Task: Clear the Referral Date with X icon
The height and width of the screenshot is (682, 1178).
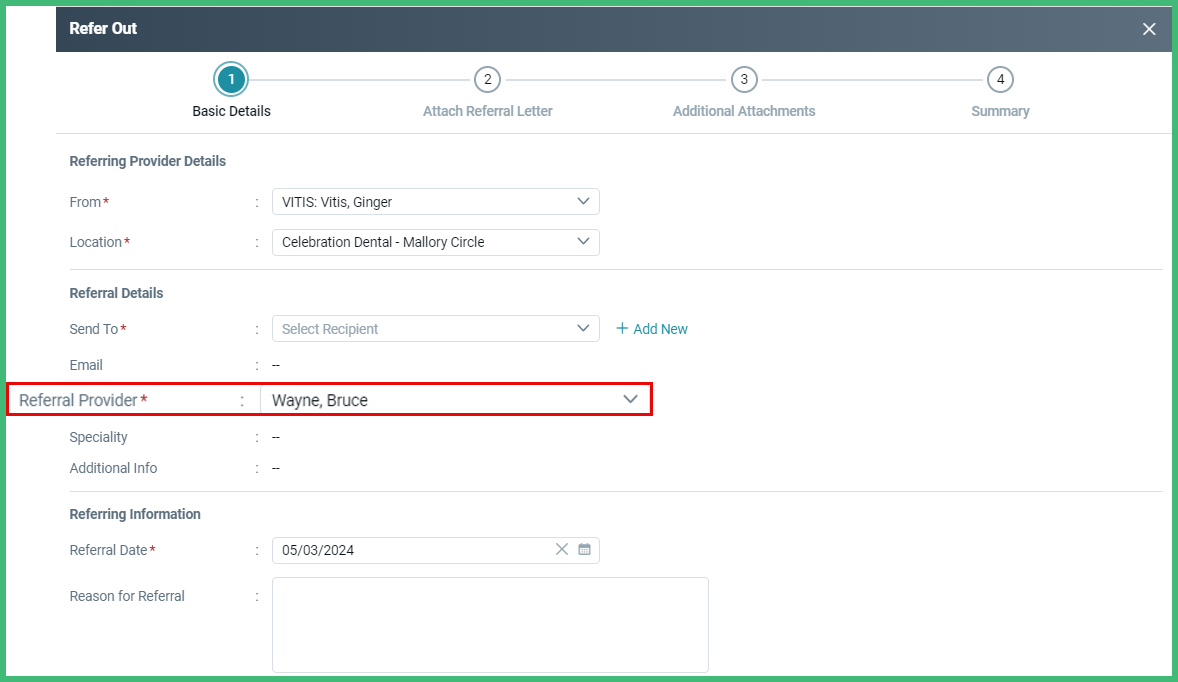Action: point(561,549)
